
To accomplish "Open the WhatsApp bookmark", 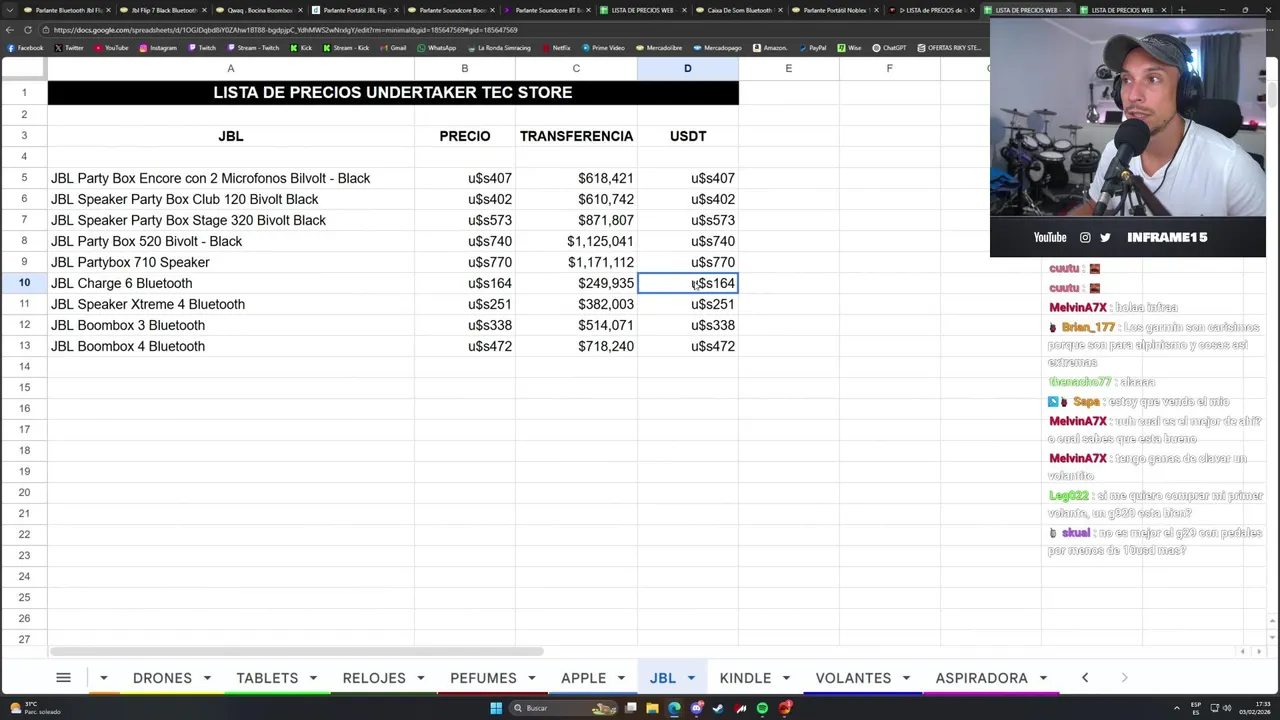I will pos(436,48).
